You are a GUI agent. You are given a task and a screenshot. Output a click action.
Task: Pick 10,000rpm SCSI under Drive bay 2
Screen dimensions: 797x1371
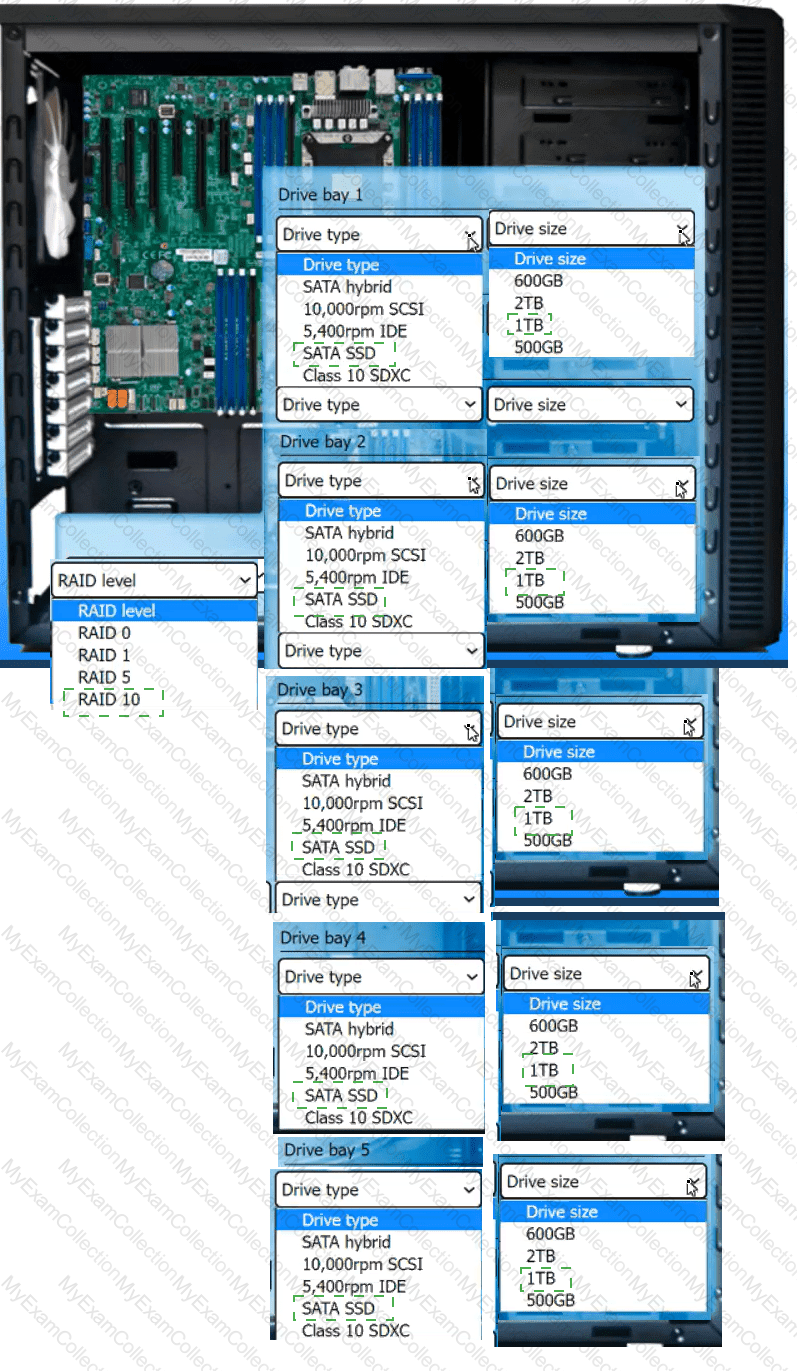[x=365, y=555]
